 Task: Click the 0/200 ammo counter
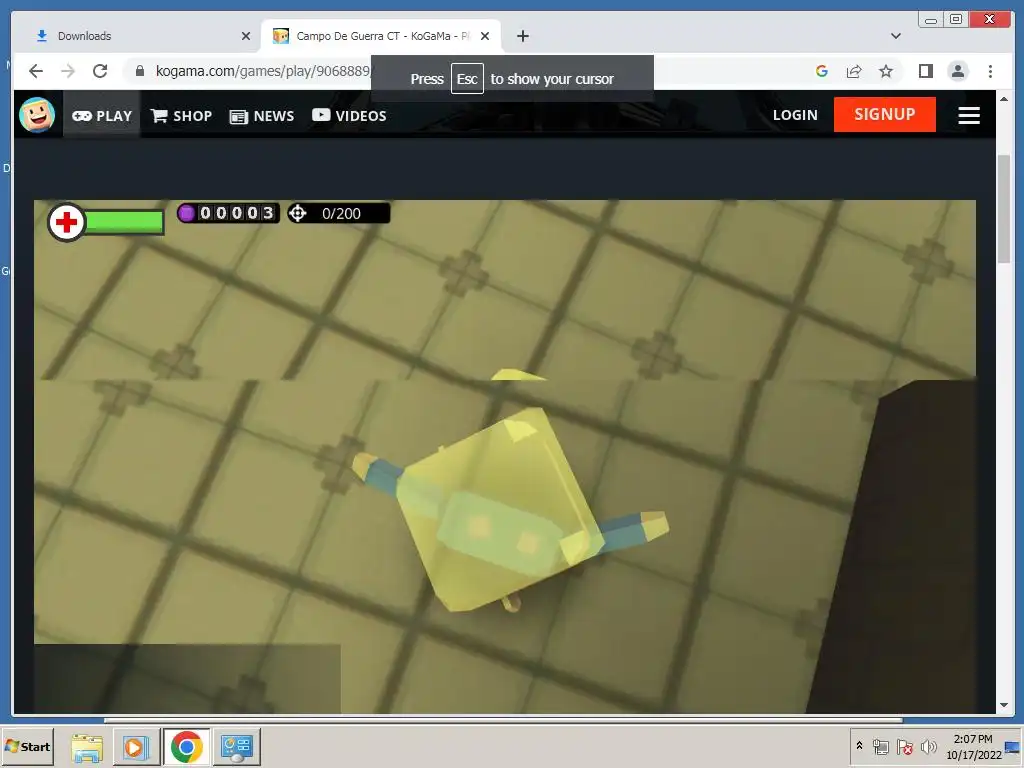[341, 214]
